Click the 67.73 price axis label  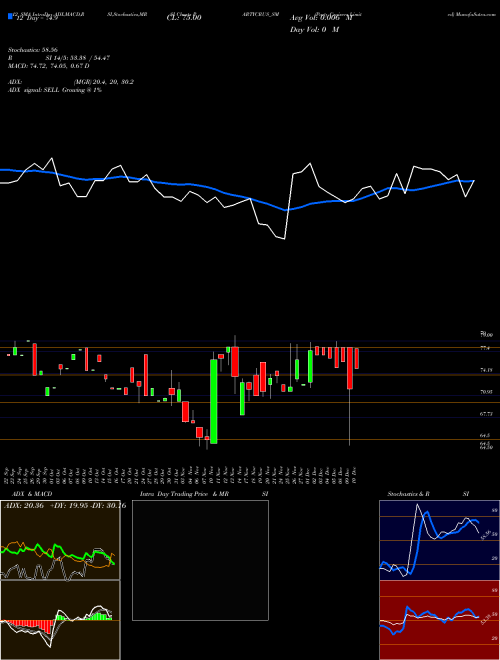pyautogui.click(x=486, y=414)
